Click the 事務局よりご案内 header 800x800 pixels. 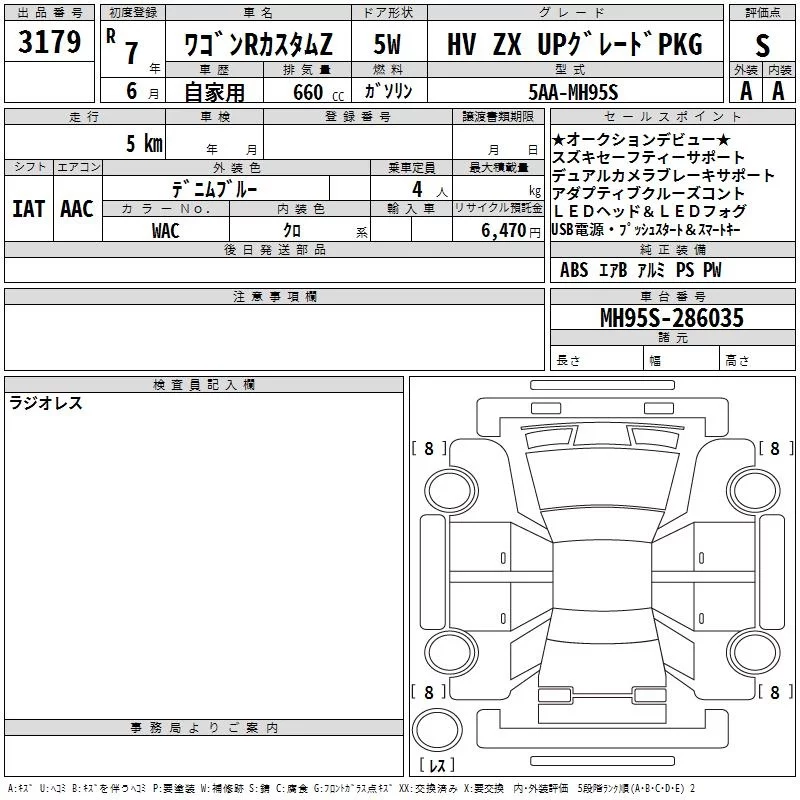coord(204,728)
